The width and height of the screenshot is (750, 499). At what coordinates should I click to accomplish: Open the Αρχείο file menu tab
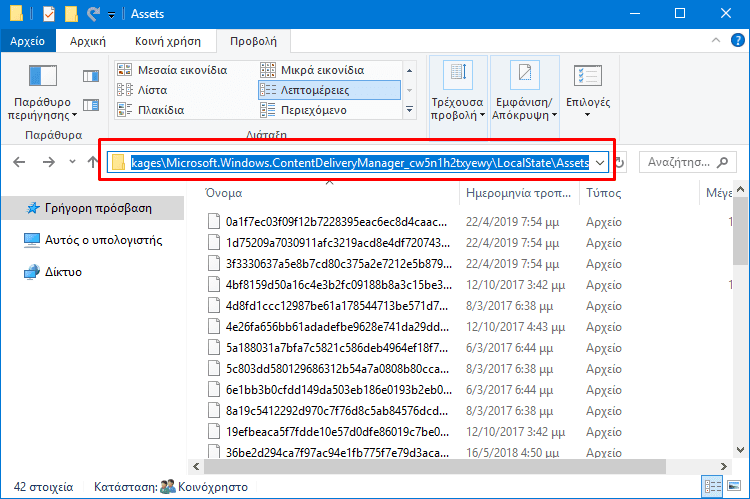pos(28,41)
